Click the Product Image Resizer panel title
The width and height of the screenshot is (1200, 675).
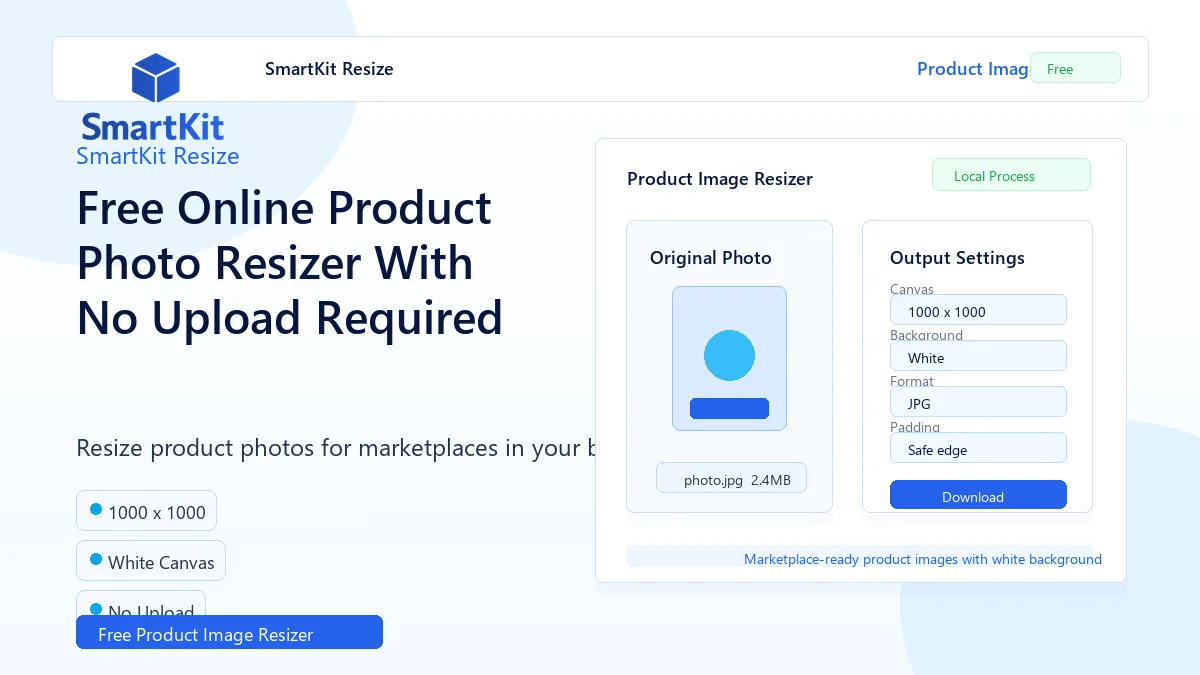(720, 179)
